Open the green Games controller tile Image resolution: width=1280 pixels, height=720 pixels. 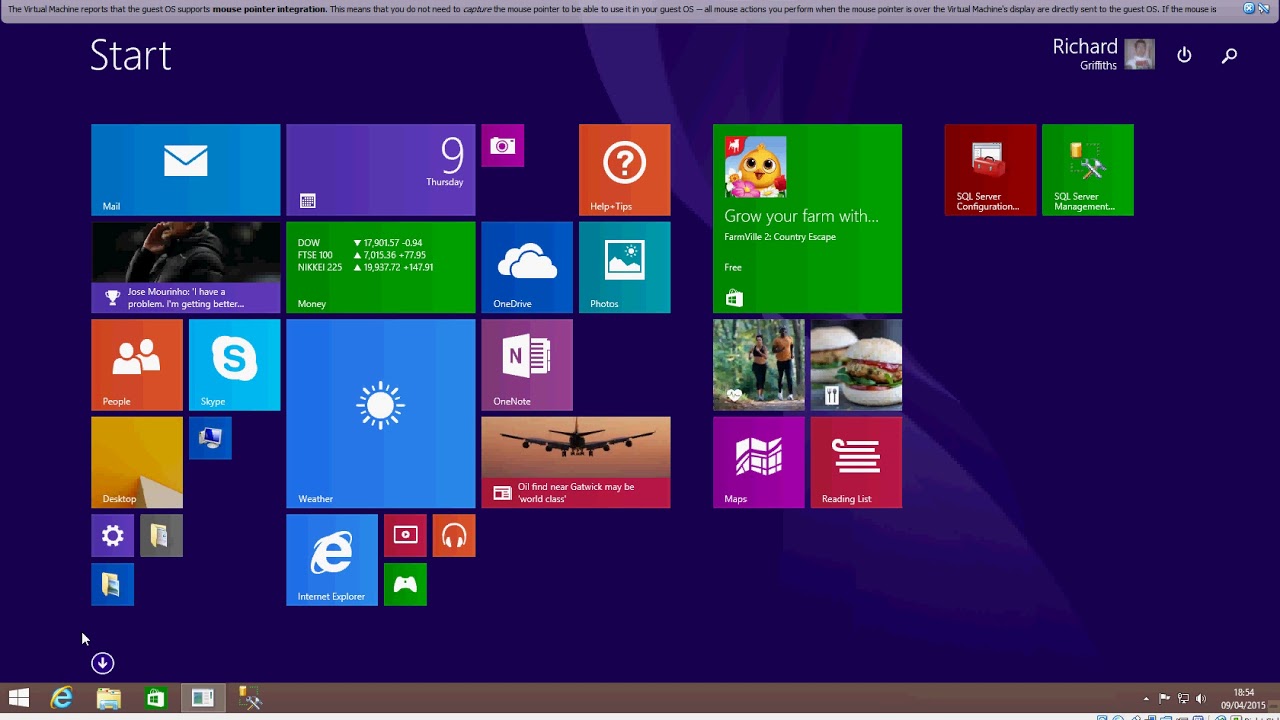coord(405,584)
